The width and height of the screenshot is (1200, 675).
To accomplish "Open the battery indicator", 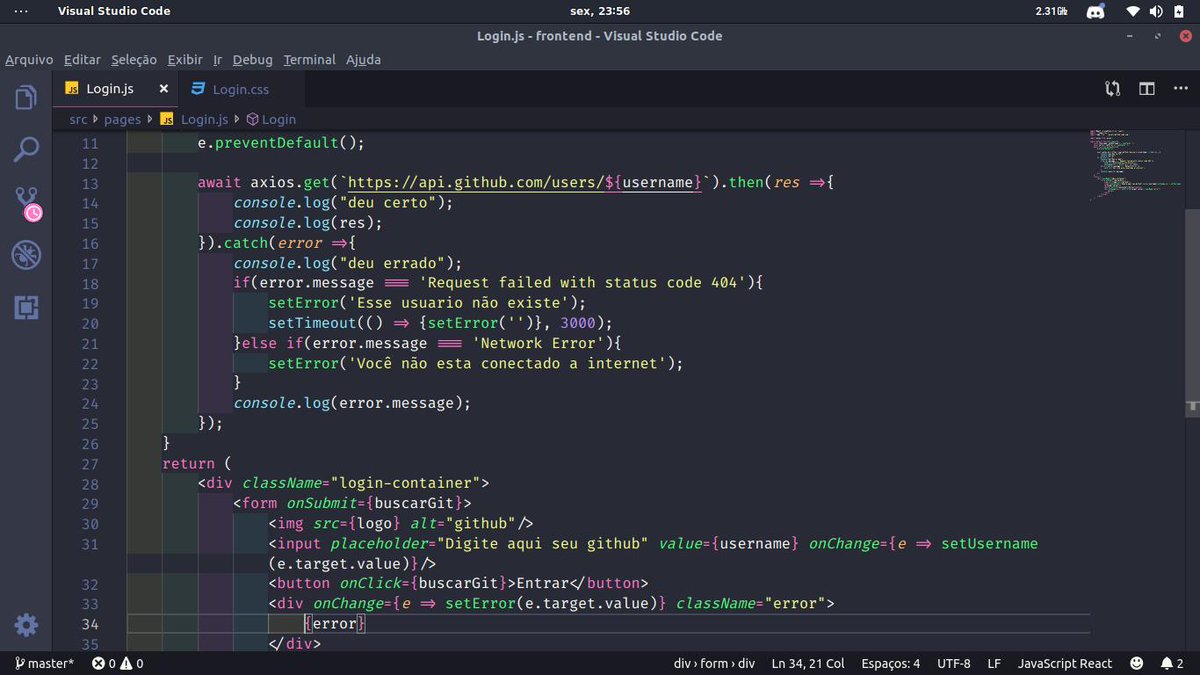I will 1181,11.
